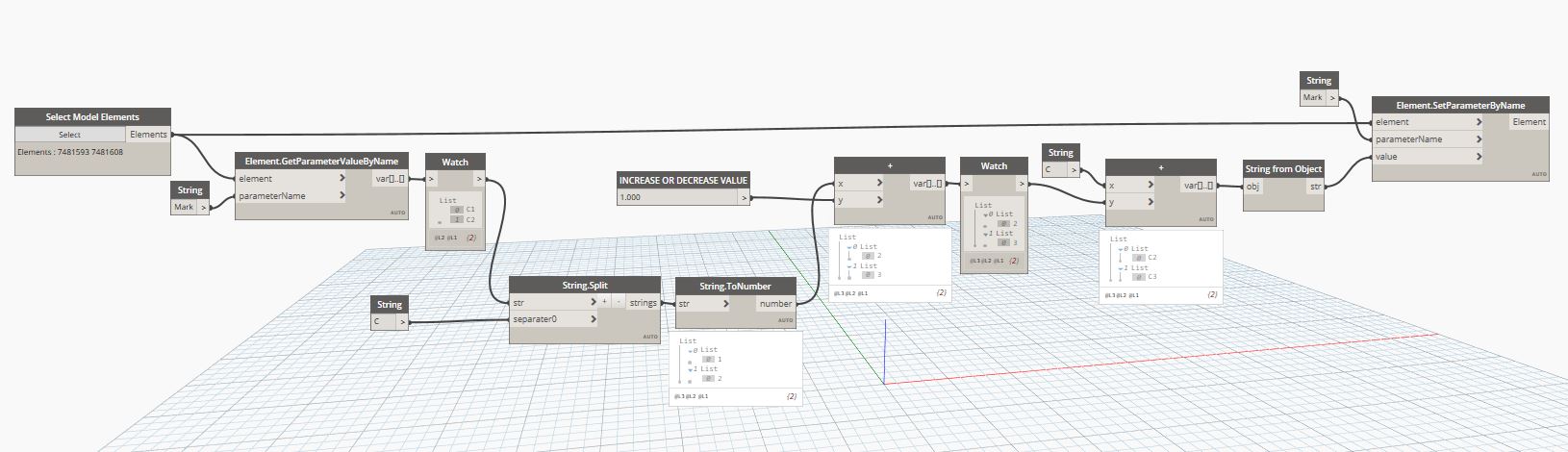The image size is (1568, 452).
Task: Click output port of String node feeding separater0
Action: point(402,321)
